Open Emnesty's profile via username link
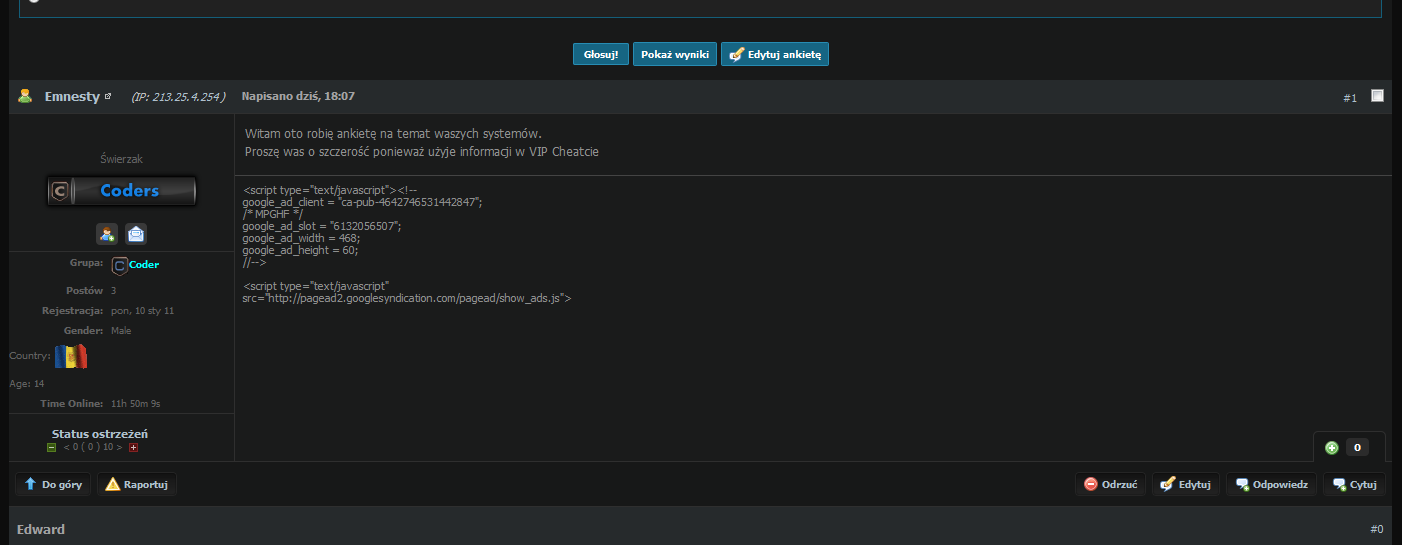This screenshot has height=545, width=1402. pyautogui.click(x=71, y=97)
